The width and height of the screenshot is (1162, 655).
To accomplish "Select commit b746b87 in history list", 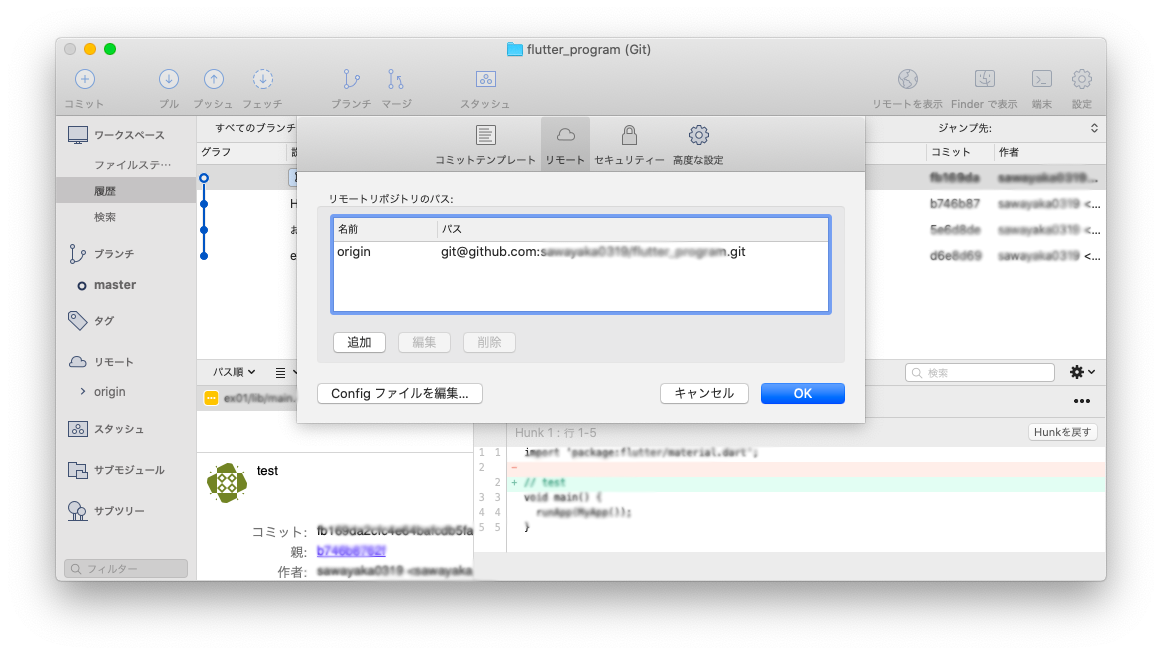I will click(x=955, y=203).
